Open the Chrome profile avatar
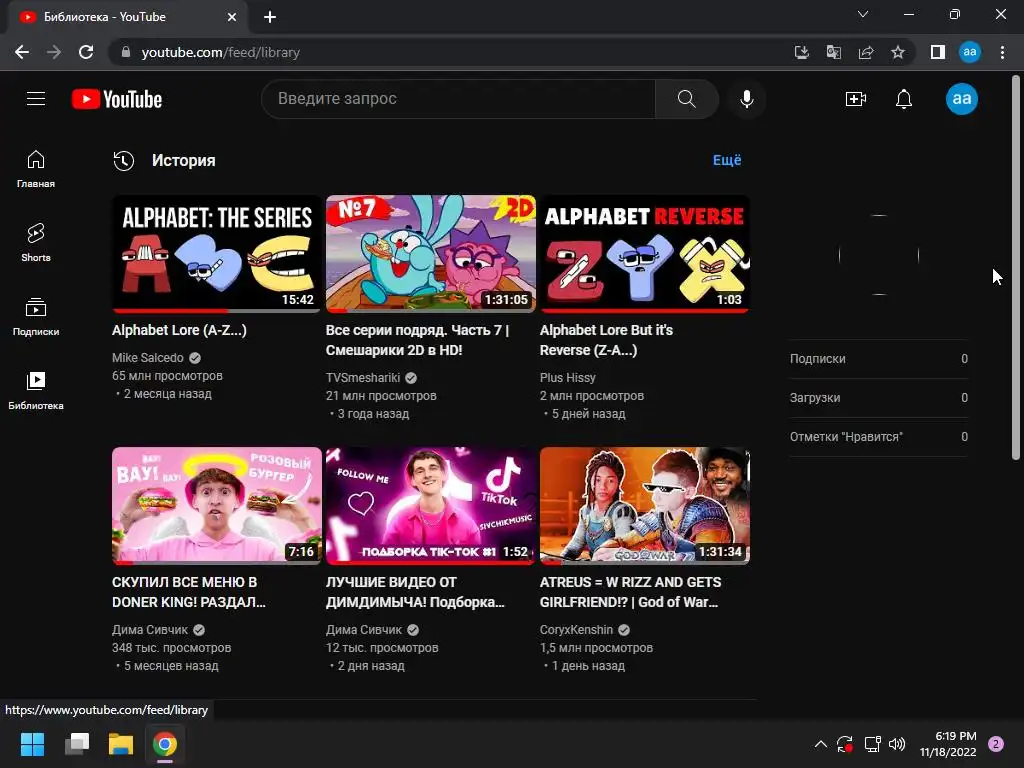The image size is (1024, 768). 970,52
